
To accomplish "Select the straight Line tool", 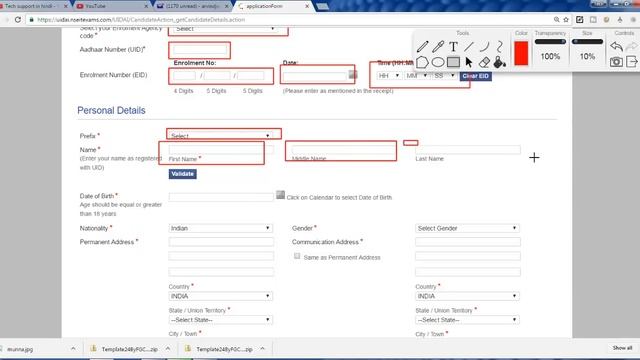I will click(x=469, y=47).
